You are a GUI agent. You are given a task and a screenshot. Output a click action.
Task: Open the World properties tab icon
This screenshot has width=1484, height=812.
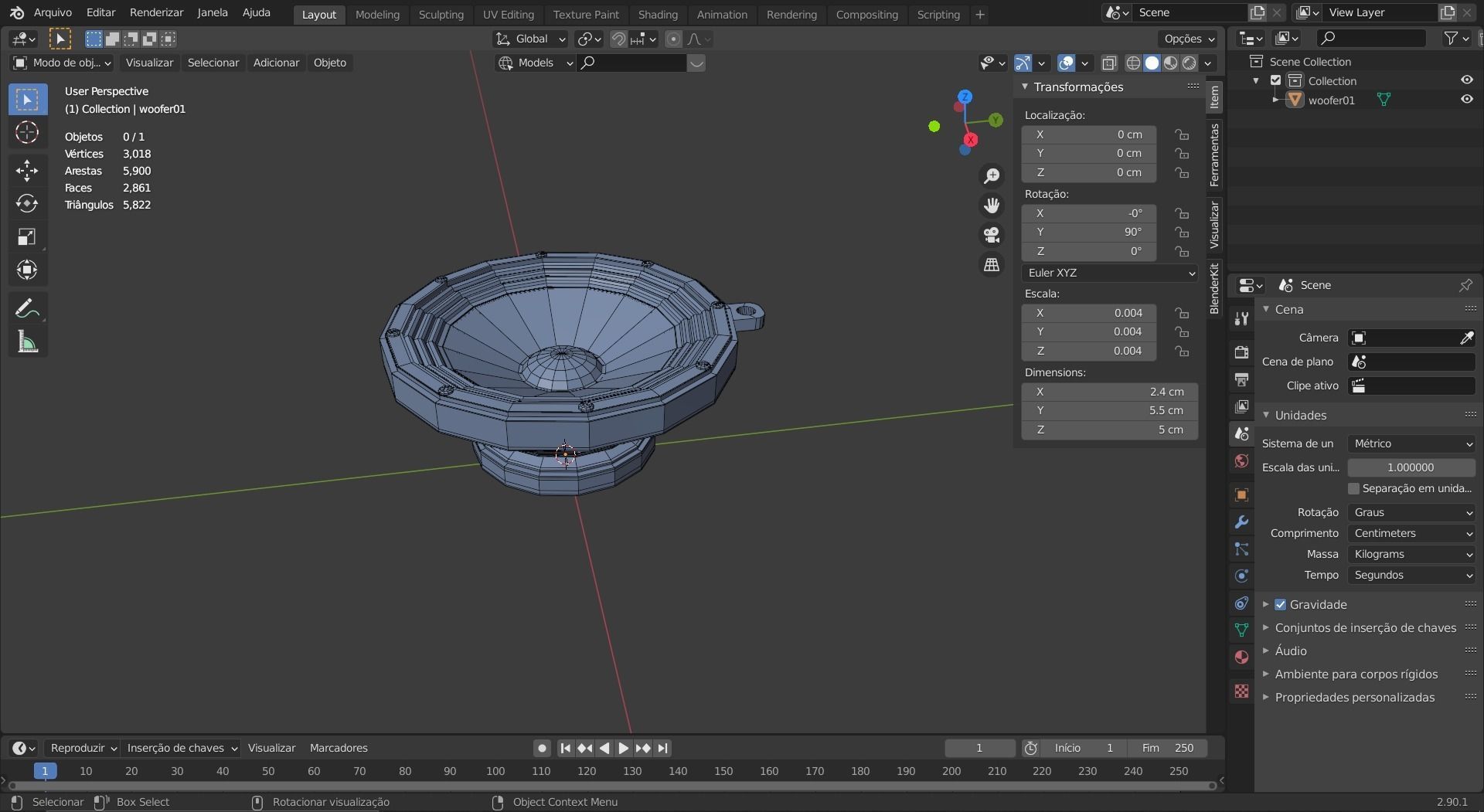(1241, 461)
